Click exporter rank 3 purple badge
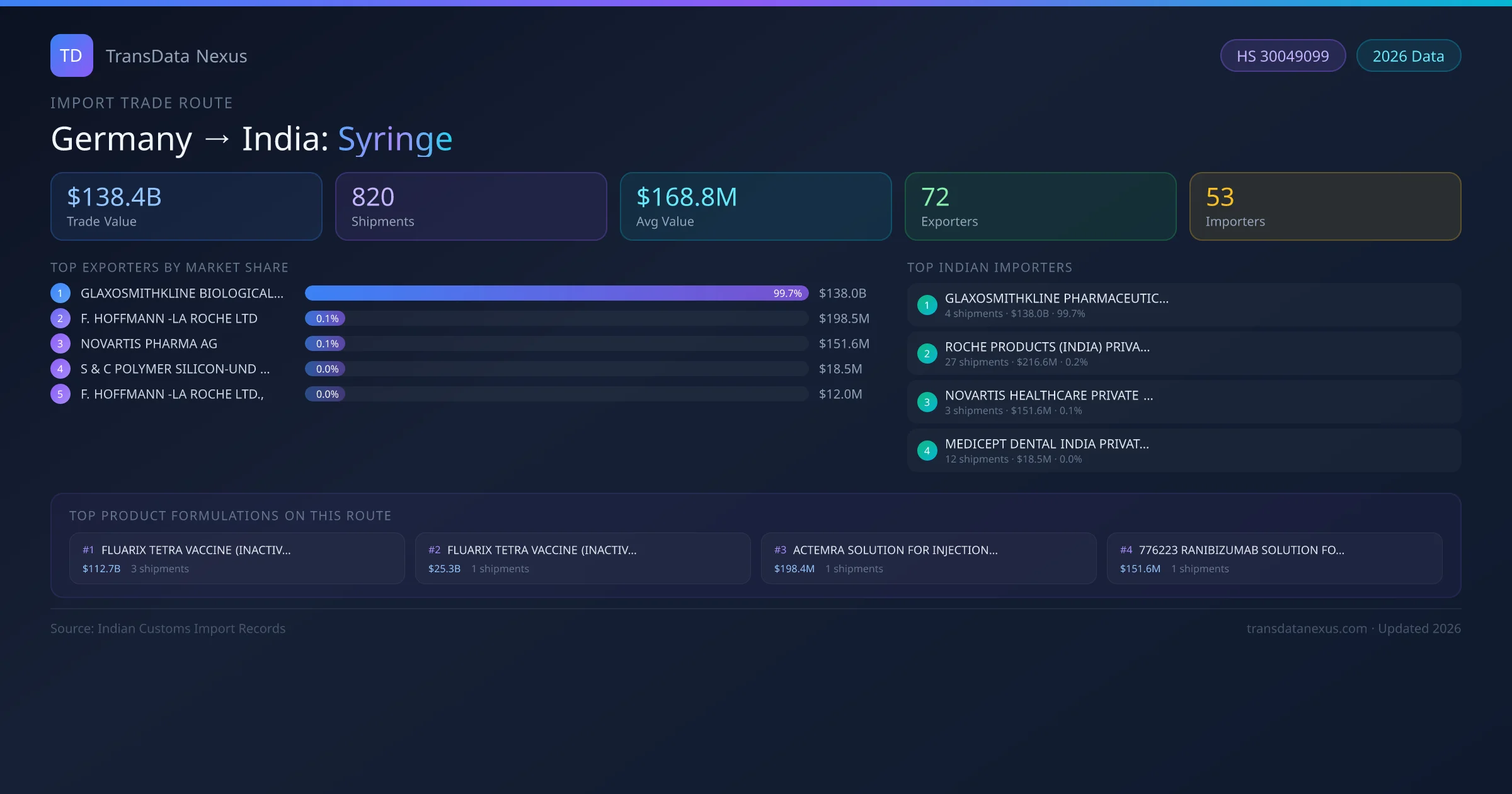The height and width of the screenshot is (794, 1512). coord(60,343)
